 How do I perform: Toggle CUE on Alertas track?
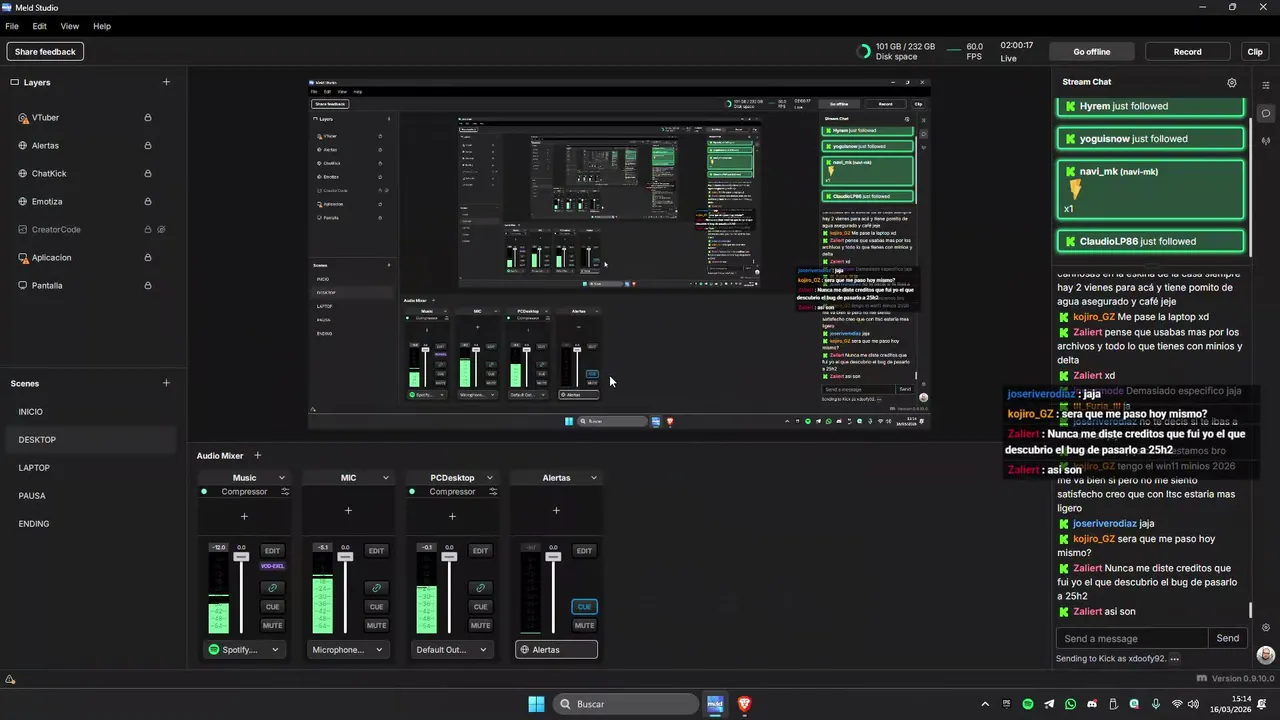pyautogui.click(x=584, y=606)
